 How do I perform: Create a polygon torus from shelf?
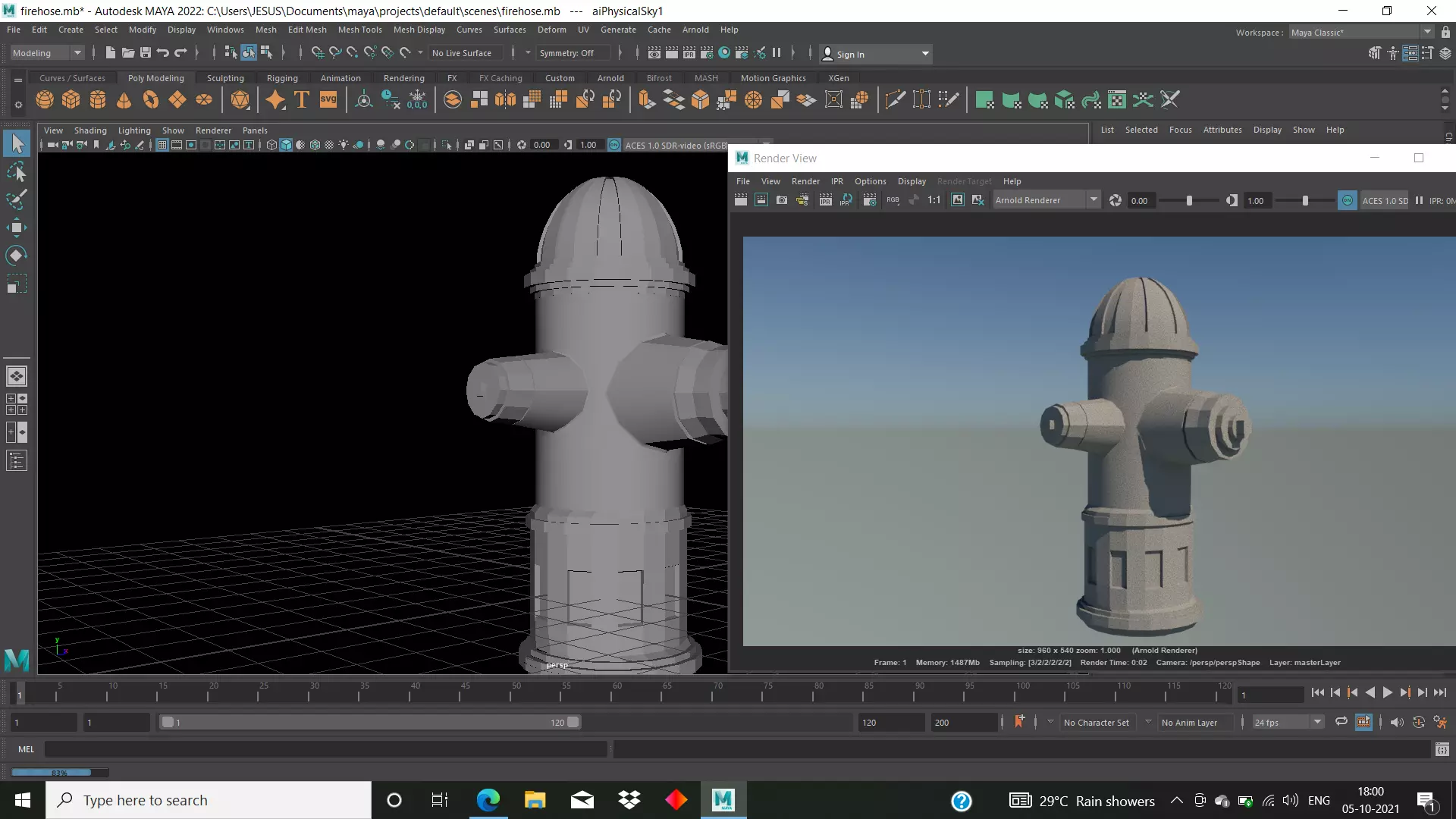(x=151, y=100)
